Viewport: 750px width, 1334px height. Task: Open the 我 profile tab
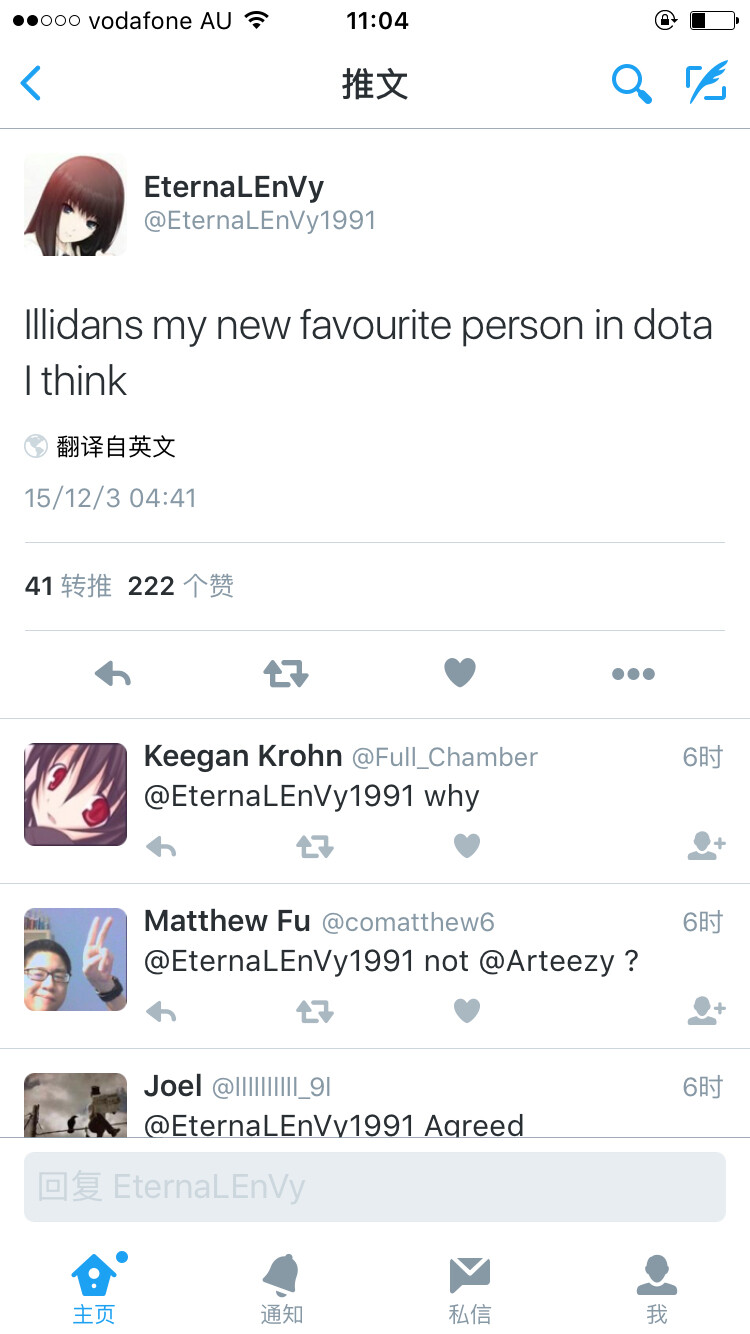click(x=657, y=1290)
